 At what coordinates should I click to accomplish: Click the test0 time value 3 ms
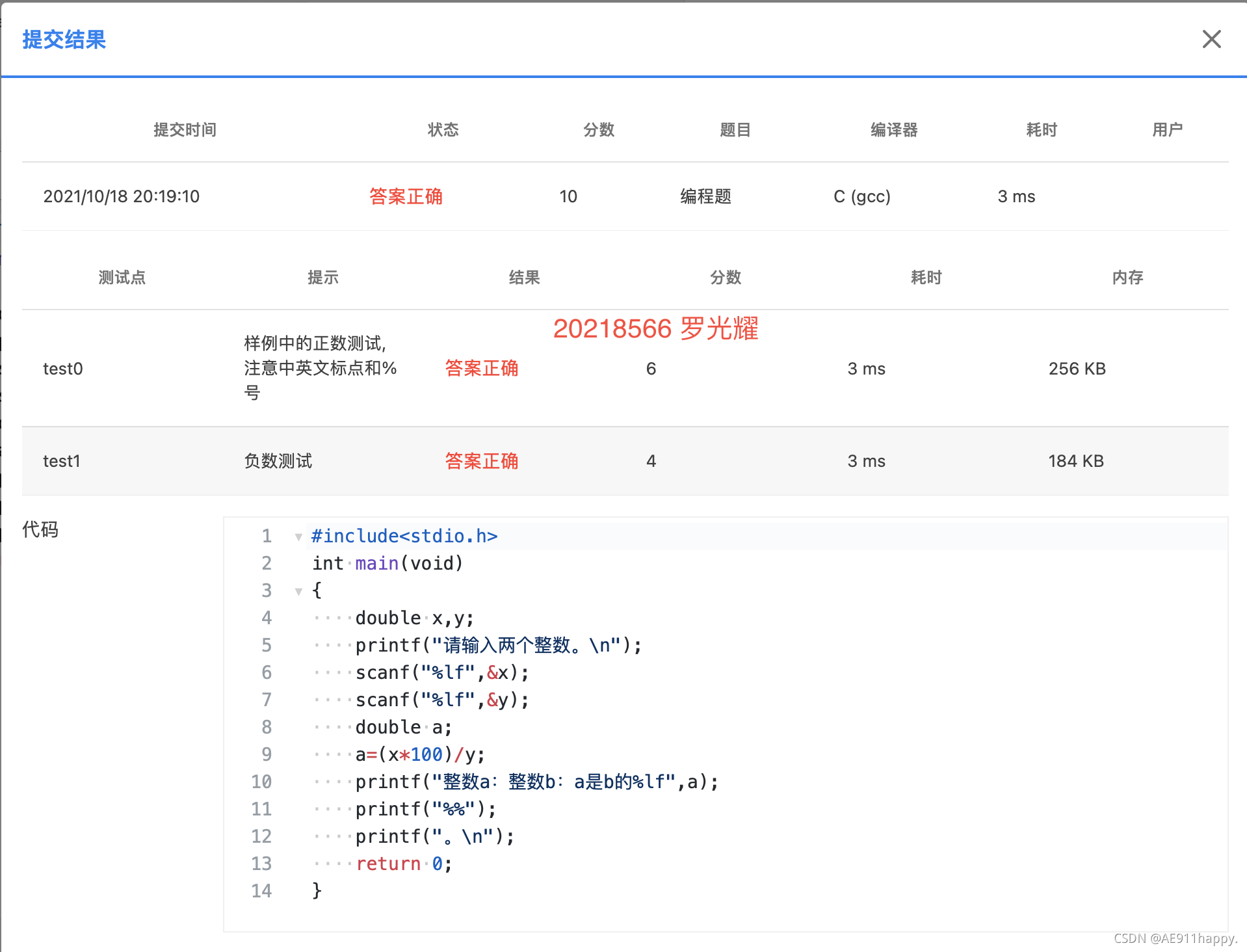[x=866, y=369]
